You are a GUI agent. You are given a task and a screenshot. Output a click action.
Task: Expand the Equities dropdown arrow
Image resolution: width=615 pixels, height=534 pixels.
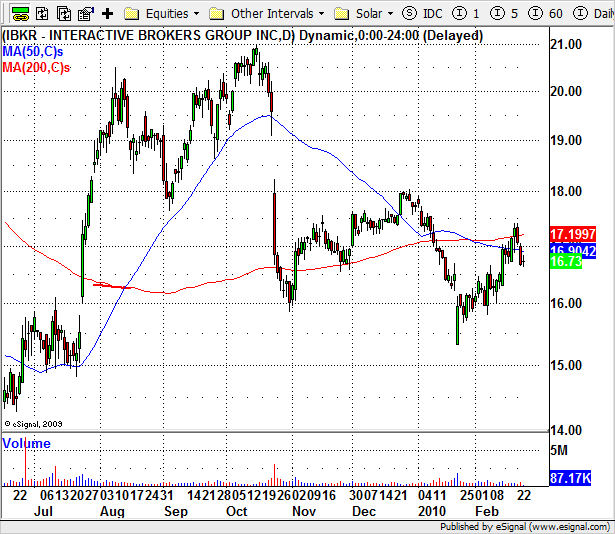click(197, 14)
